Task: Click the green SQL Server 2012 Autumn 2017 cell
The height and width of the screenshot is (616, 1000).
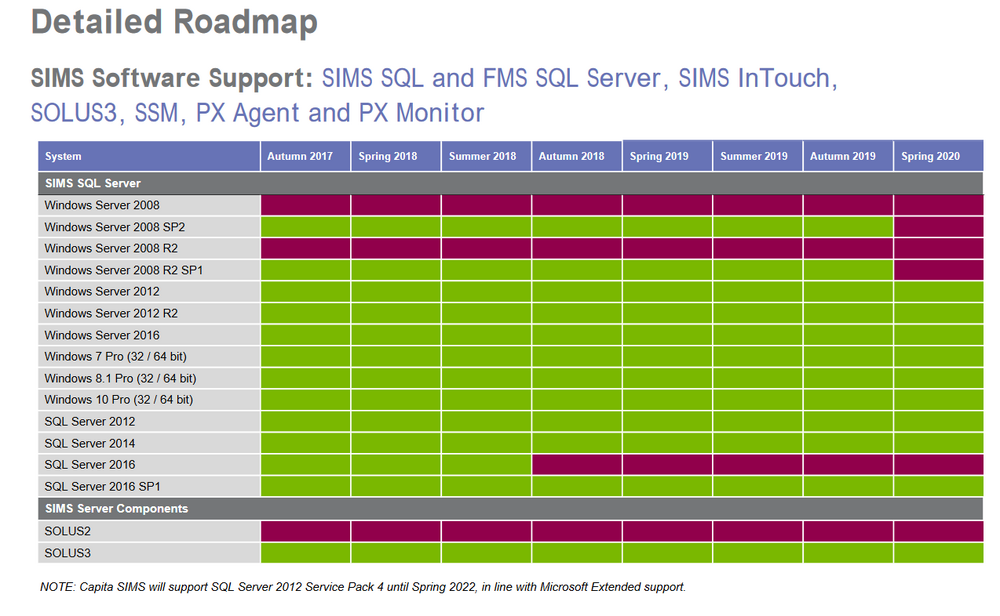Action: tap(305, 422)
